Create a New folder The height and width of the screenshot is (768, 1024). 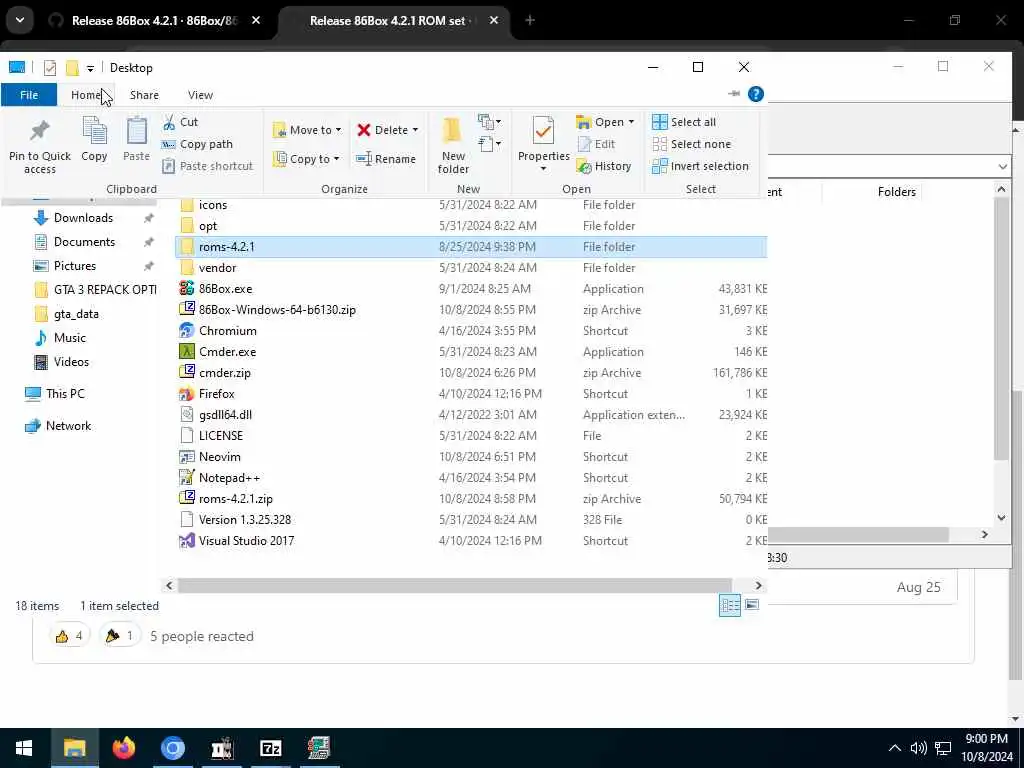pyautogui.click(x=453, y=145)
